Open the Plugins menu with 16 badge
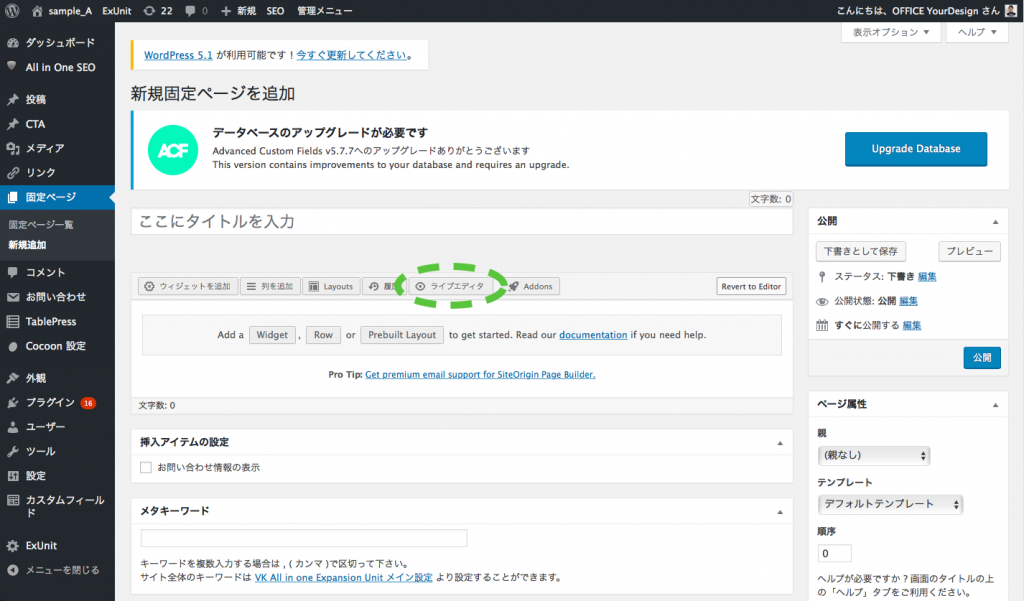1024x601 pixels. (50, 403)
